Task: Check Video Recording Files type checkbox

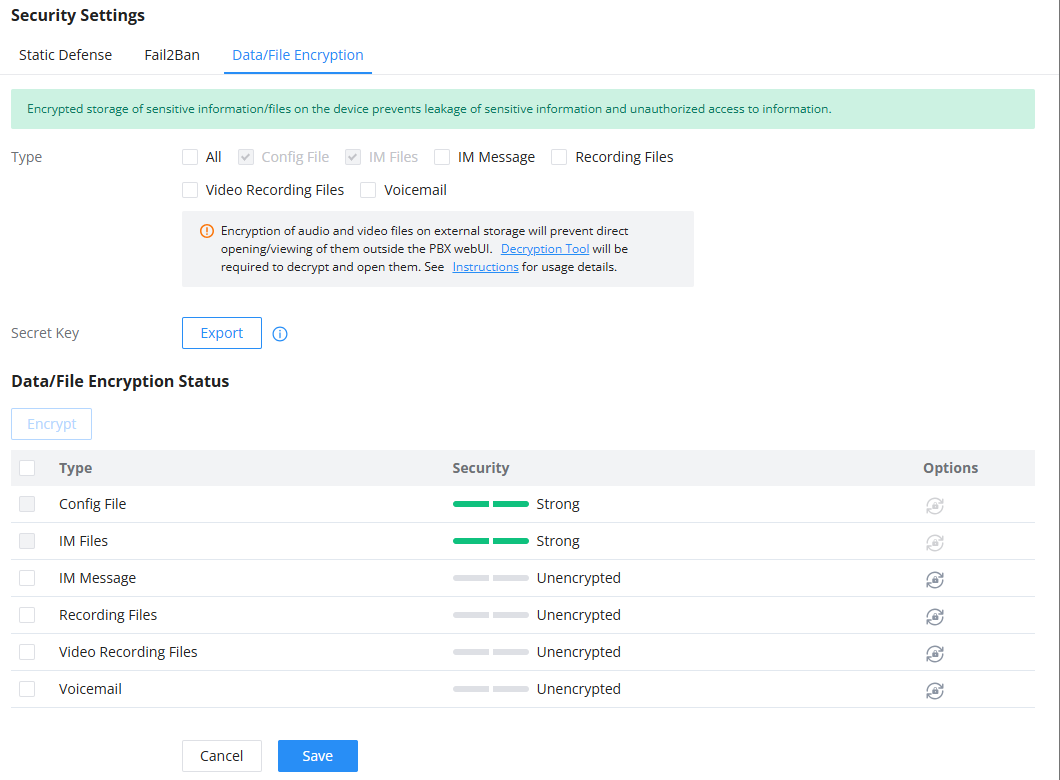Action: 190,190
